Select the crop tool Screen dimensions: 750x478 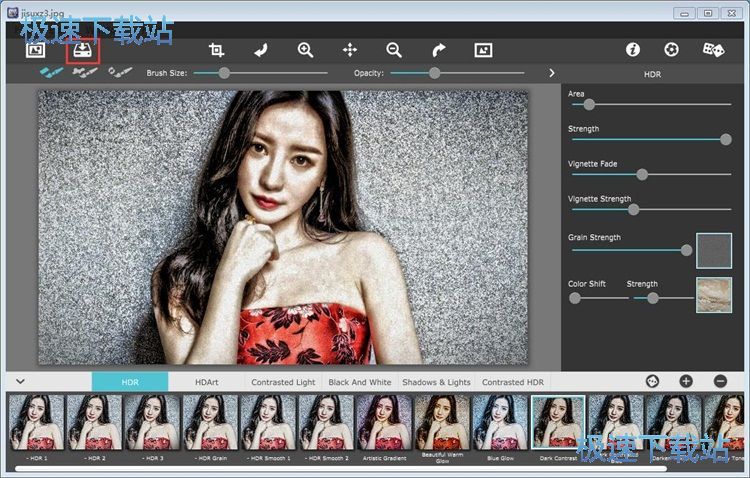[x=216, y=50]
